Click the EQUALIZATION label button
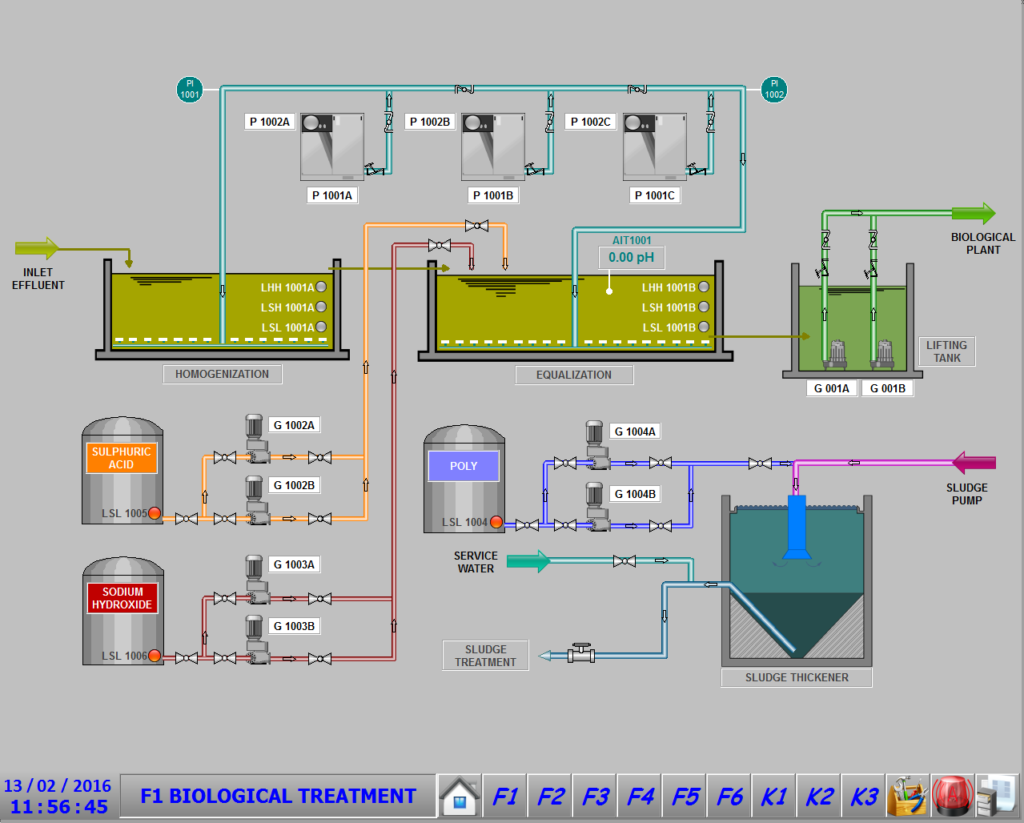 coord(574,375)
